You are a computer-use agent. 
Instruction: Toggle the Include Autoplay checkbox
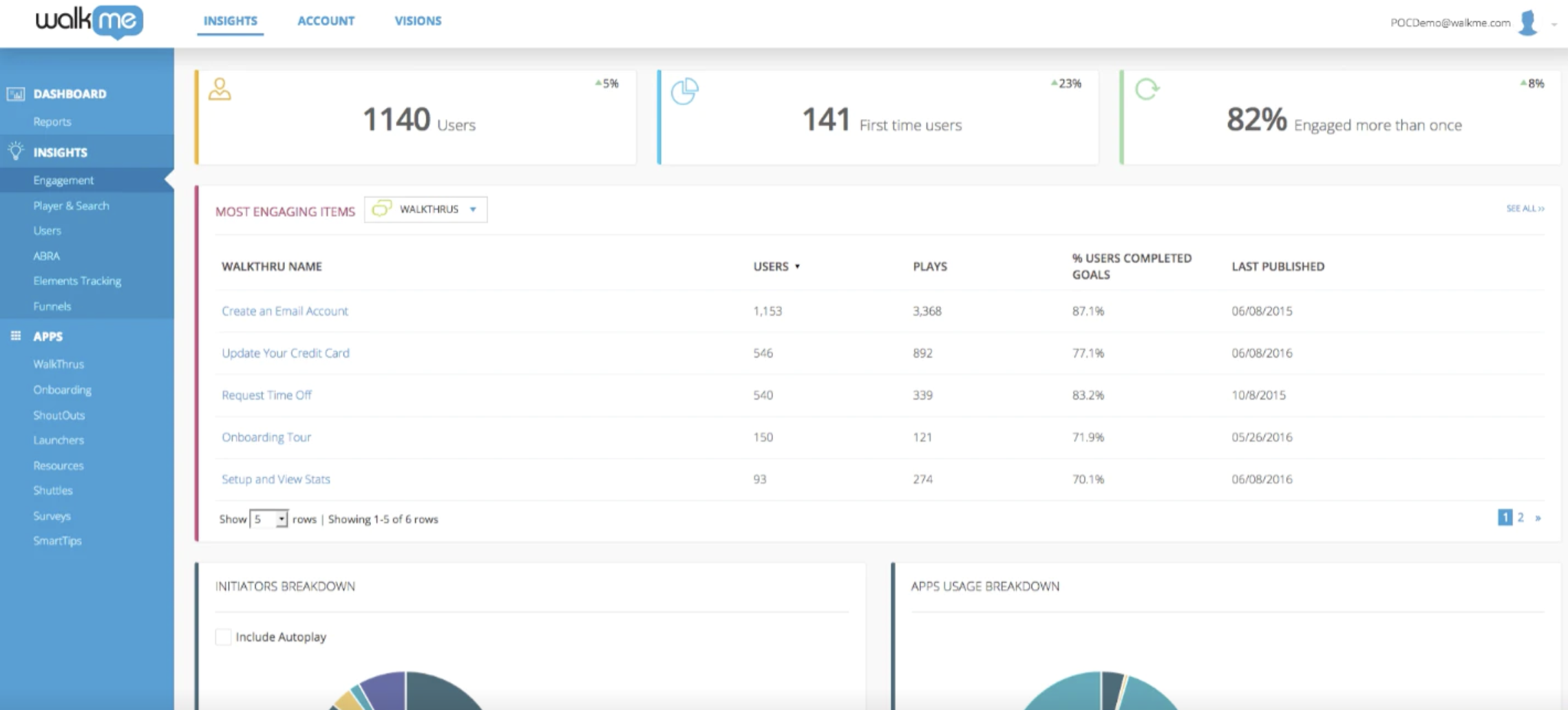pyautogui.click(x=223, y=636)
